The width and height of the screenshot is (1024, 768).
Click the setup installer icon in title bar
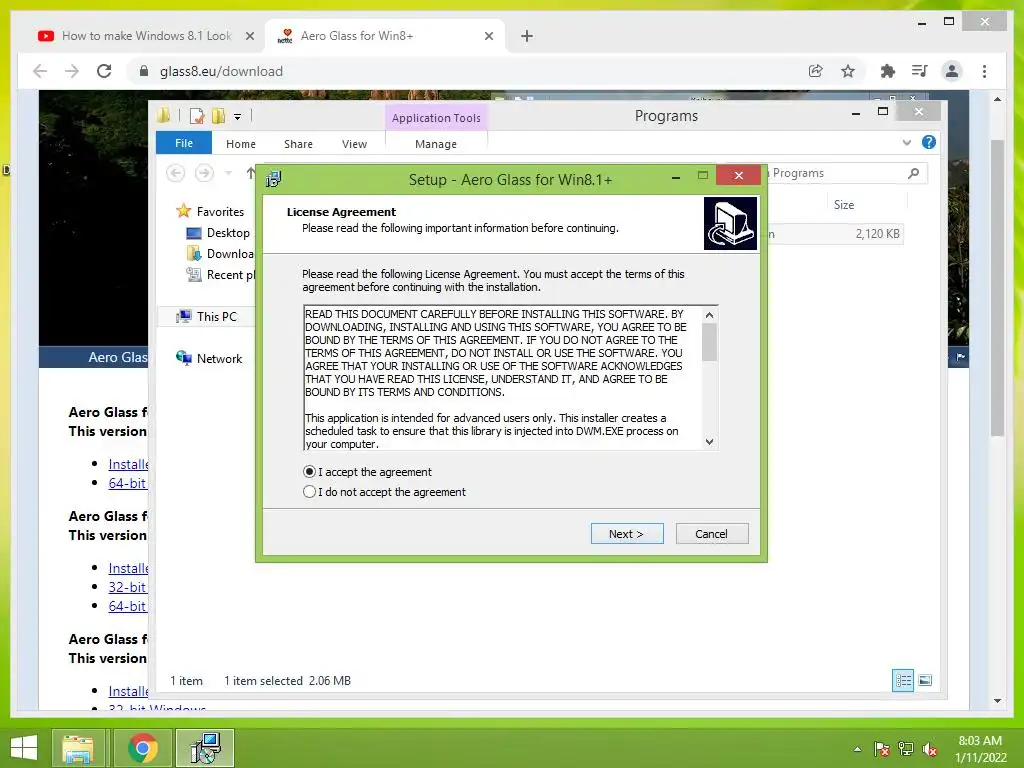274,178
